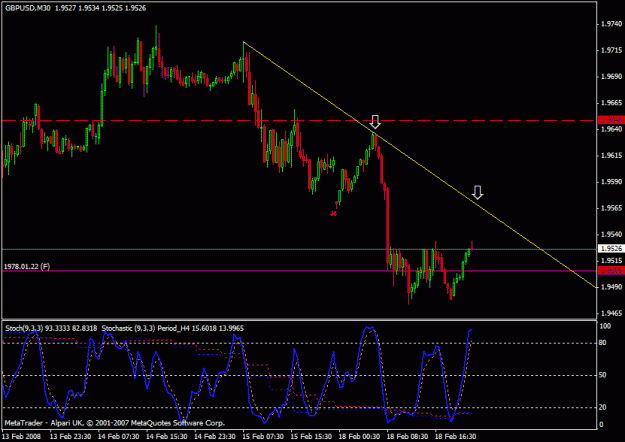Click the GBPUSD,M30 chart title

pos(28,8)
